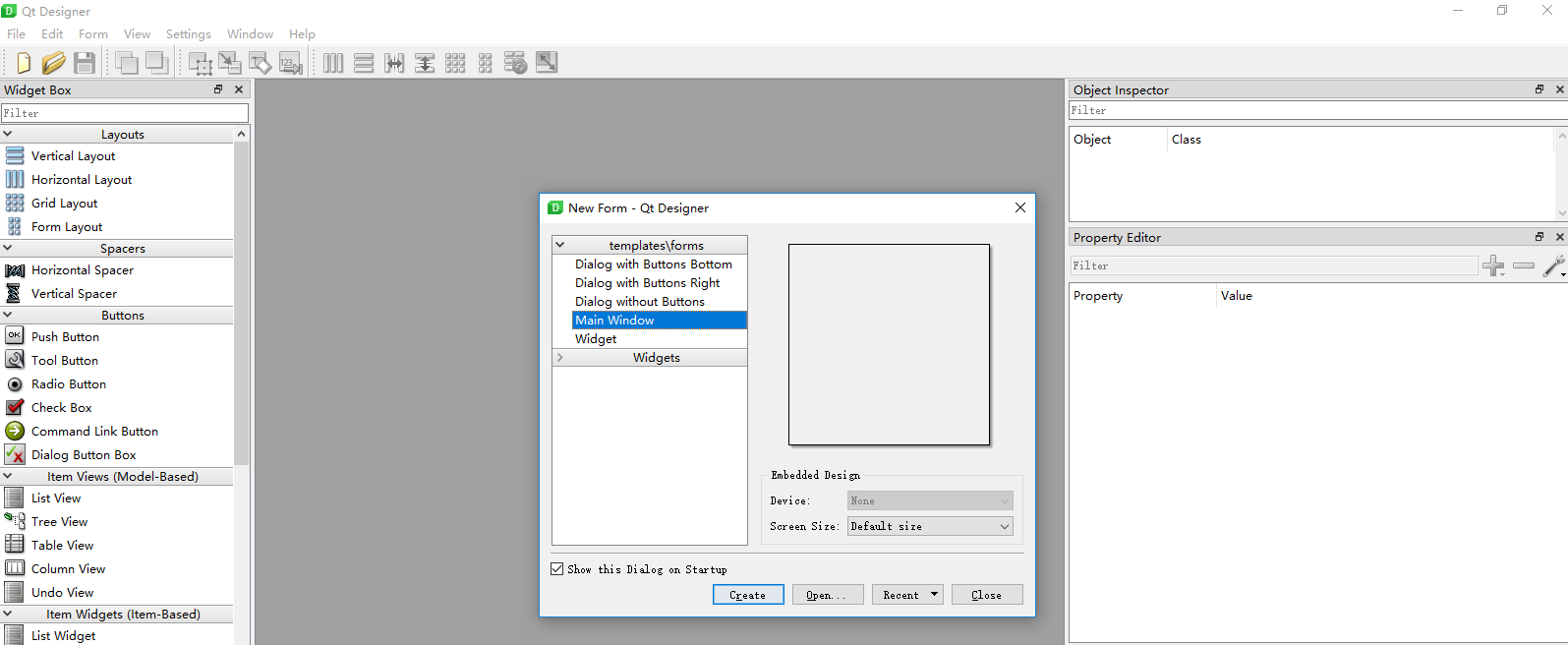The width and height of the screenshot is (1568, 645).
Task: Collapse the Layouts category
Action: pyautogui.click(x=8, y=134)
